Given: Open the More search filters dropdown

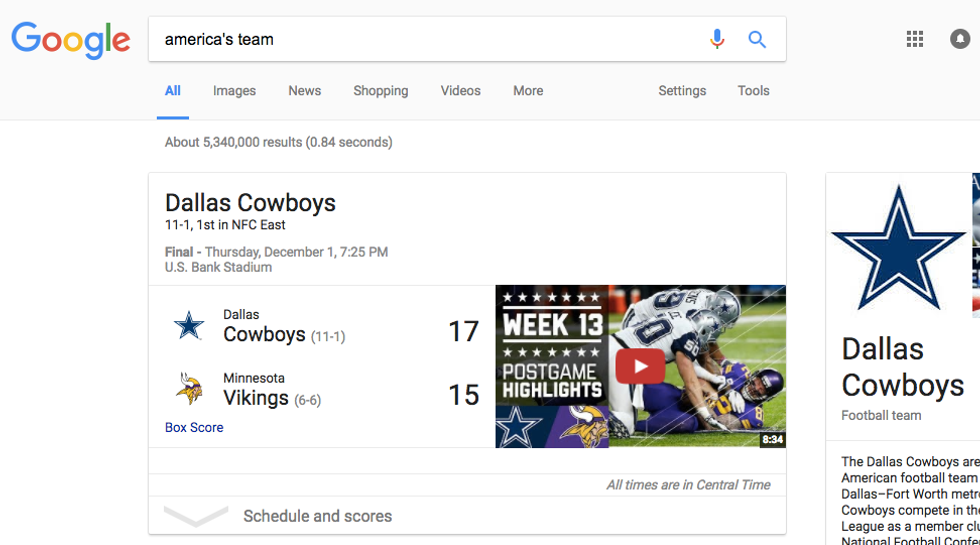Looking at the screenshot, I should coord(528,91).
